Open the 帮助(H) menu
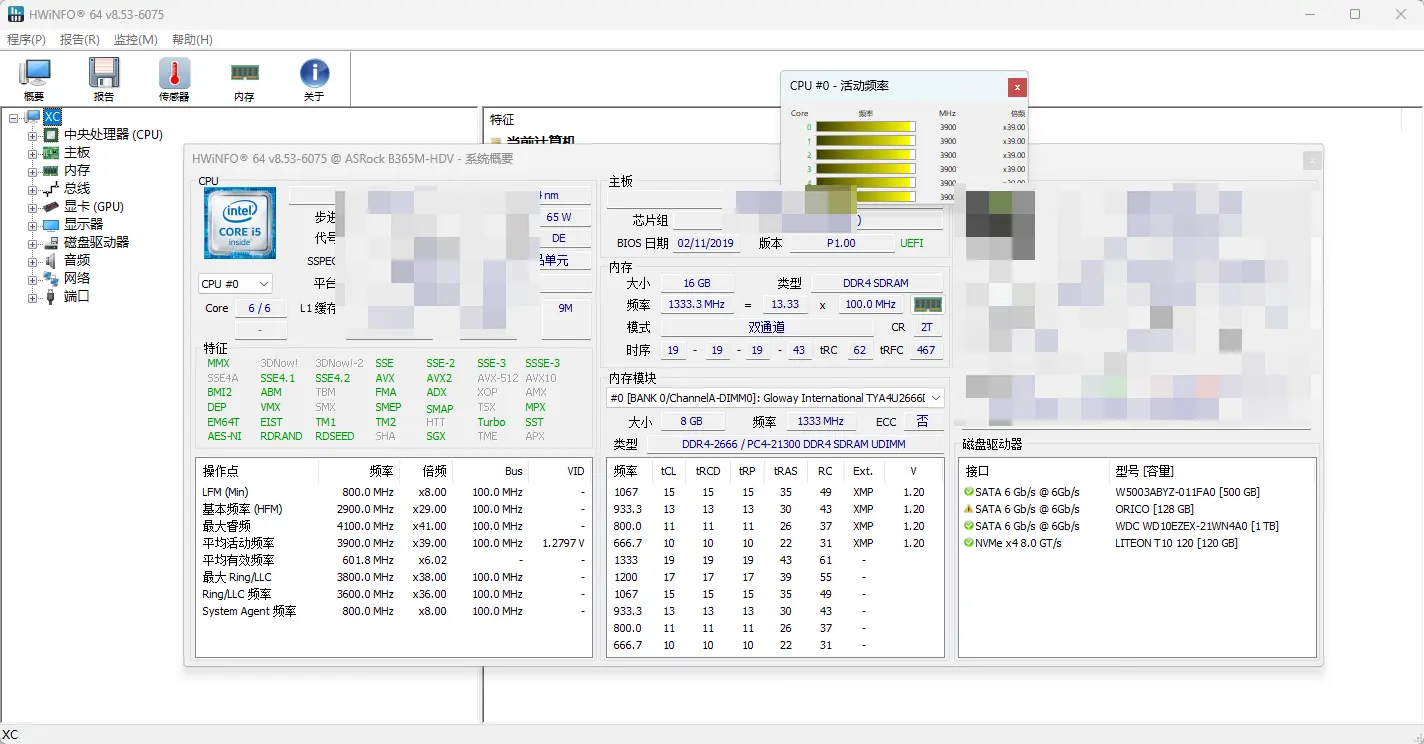 192,40
